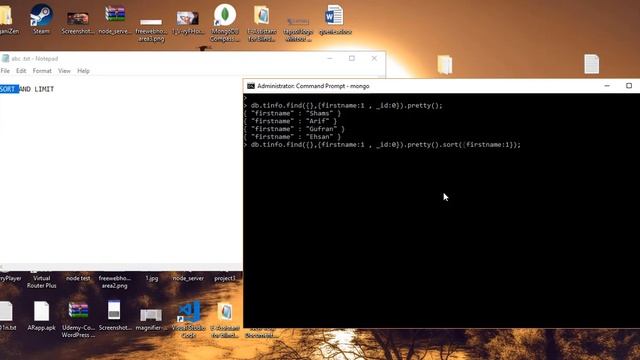Click the highlighted word SORT in Notepad

[9, 89]
